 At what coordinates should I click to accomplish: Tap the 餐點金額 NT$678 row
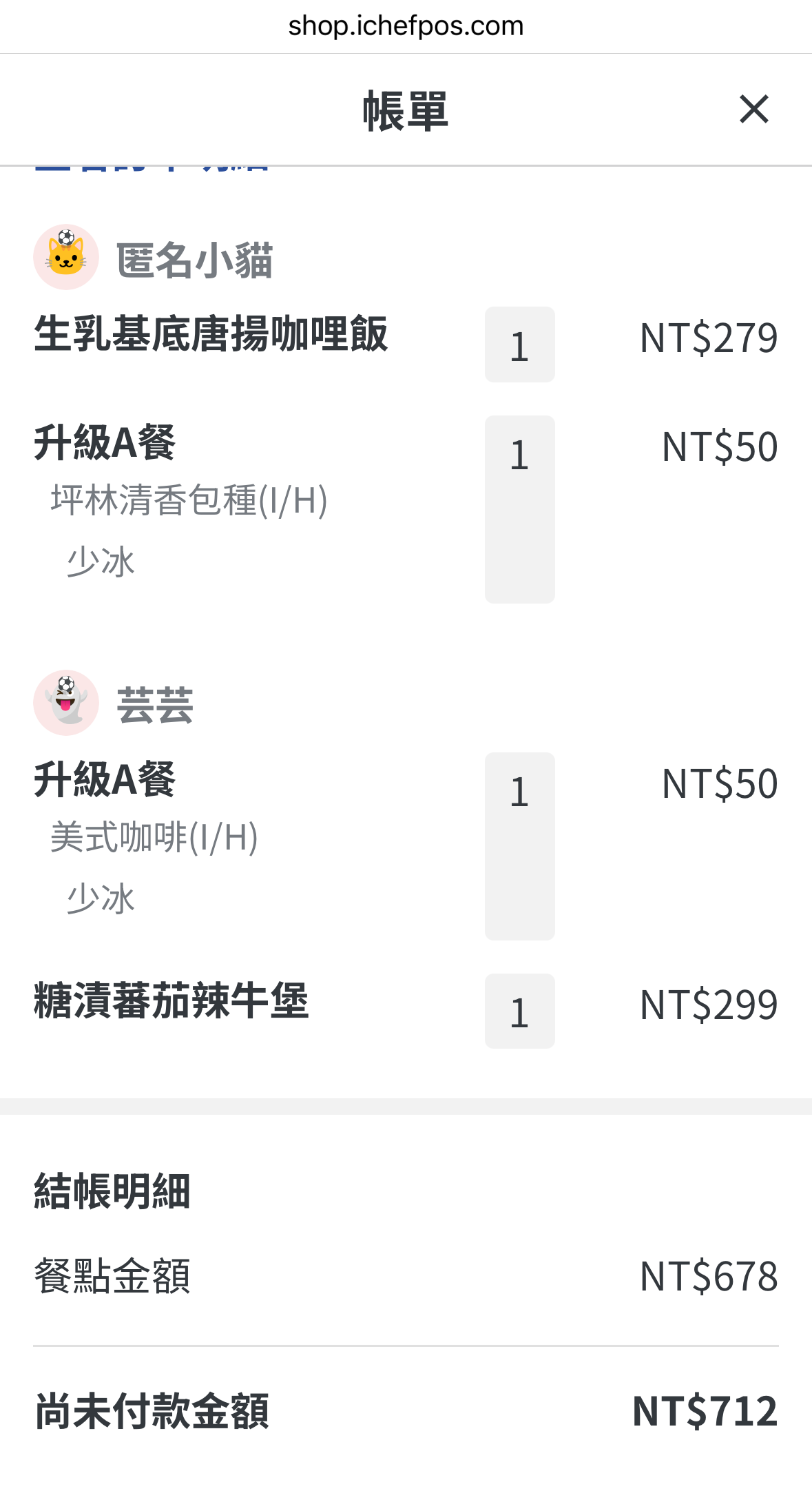pyautogui.click(x=406, y=1276)
